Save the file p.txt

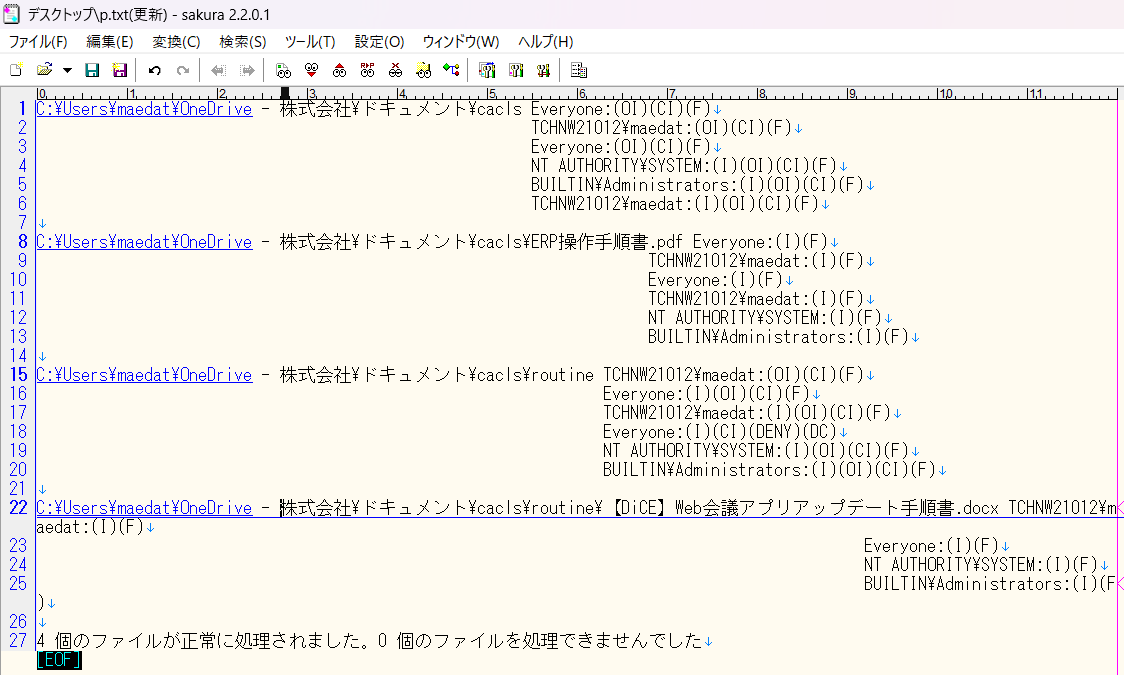pos(92,69)
